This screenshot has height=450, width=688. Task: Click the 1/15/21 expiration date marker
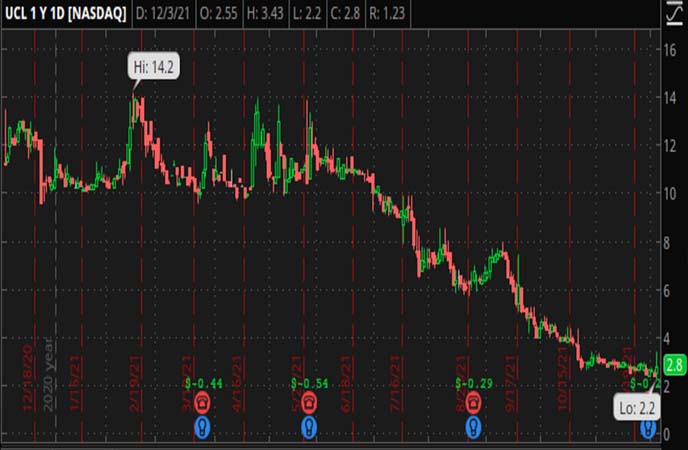(75, 383)
